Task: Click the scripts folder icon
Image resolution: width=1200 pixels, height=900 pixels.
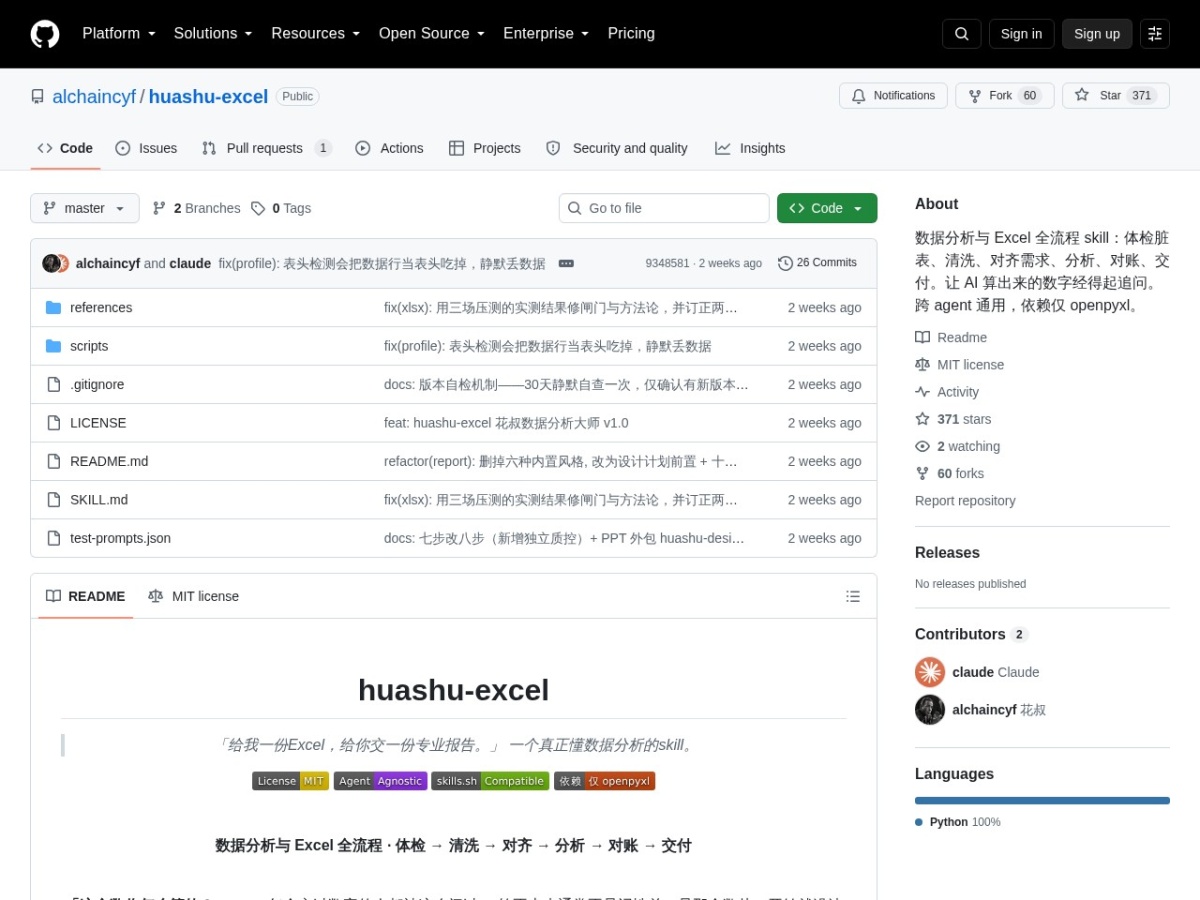Action: [x=53, y=346]
